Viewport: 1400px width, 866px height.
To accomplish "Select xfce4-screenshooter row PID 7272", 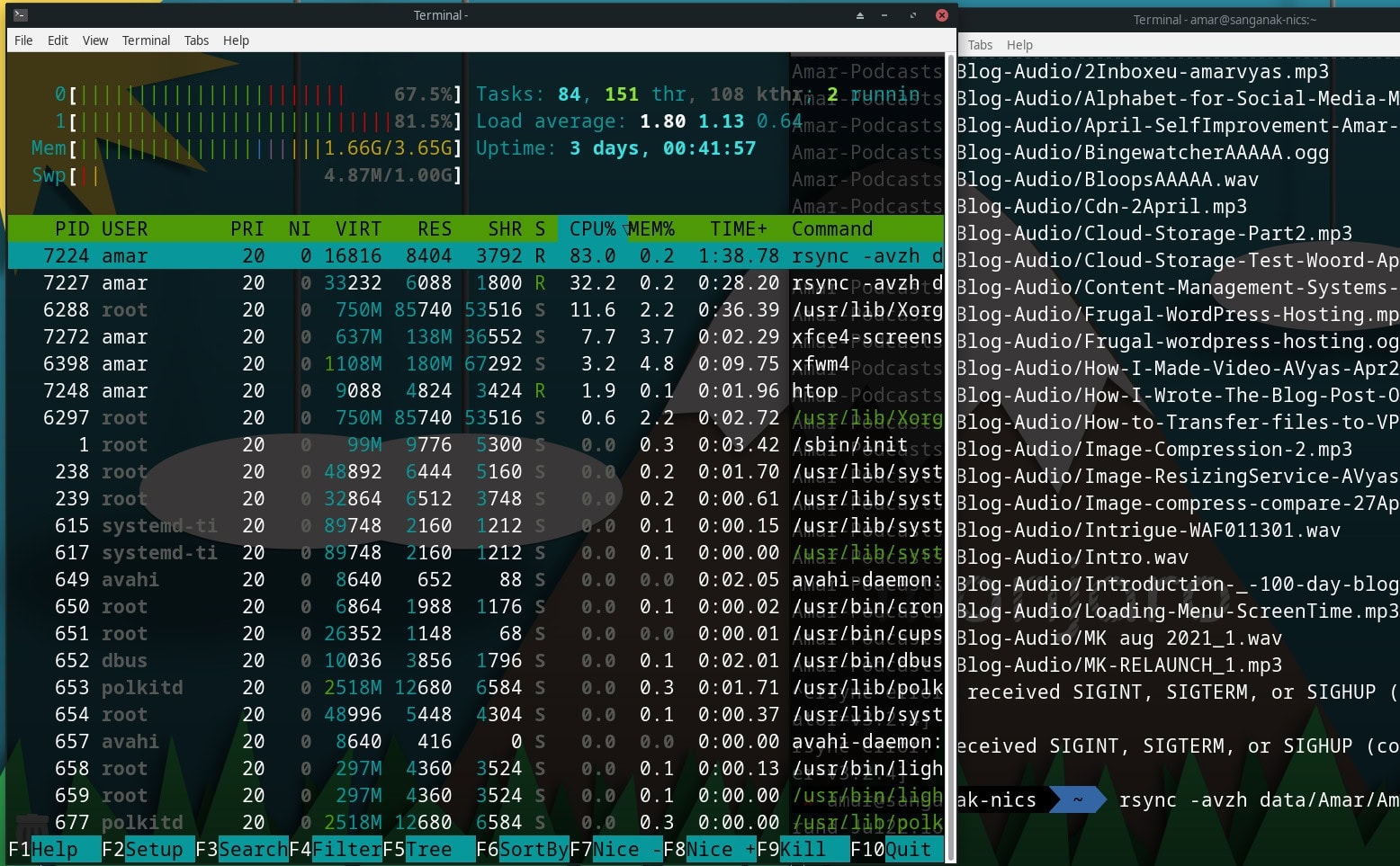I will (475, 336).
